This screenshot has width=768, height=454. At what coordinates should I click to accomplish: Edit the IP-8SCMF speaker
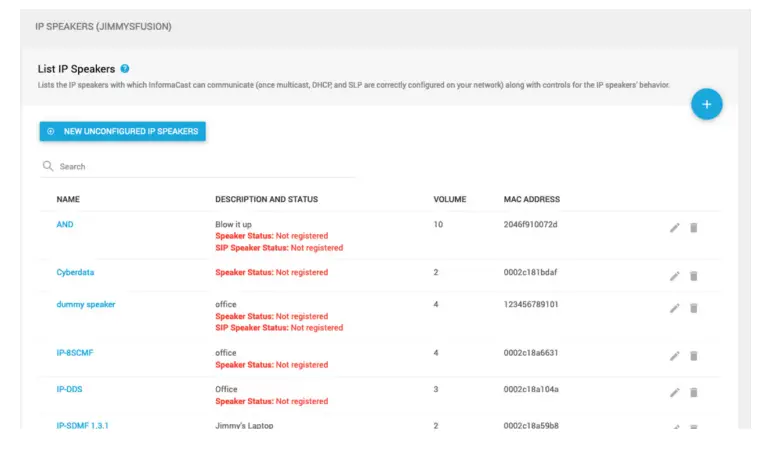click(674, 356)
